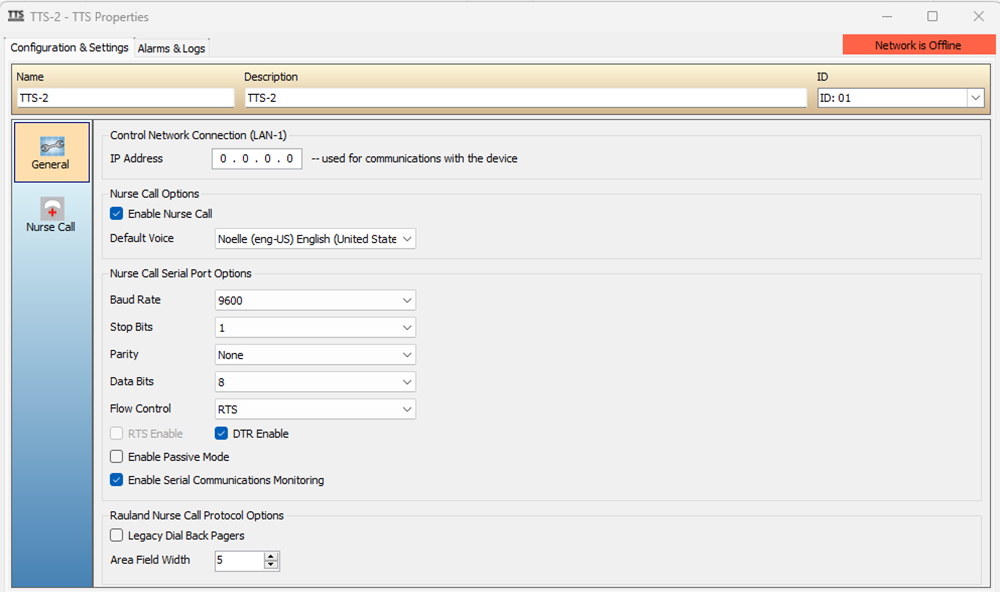Image resolution: width=1000 pixels, height=592 pixels.
Task: Expand the ID selector dropdown
Action: click(x=975, y=98)
